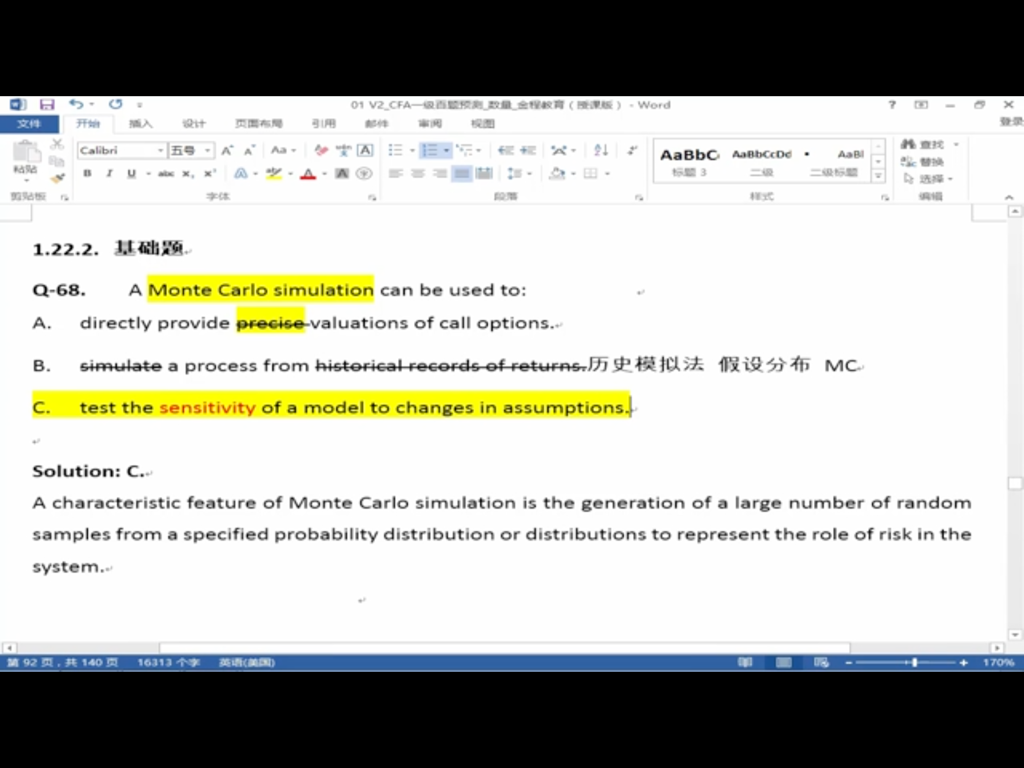This screenshot has width=1024, height=768.
Task: Toggle print layout view in status bar
Action: [x=784, y=662]
